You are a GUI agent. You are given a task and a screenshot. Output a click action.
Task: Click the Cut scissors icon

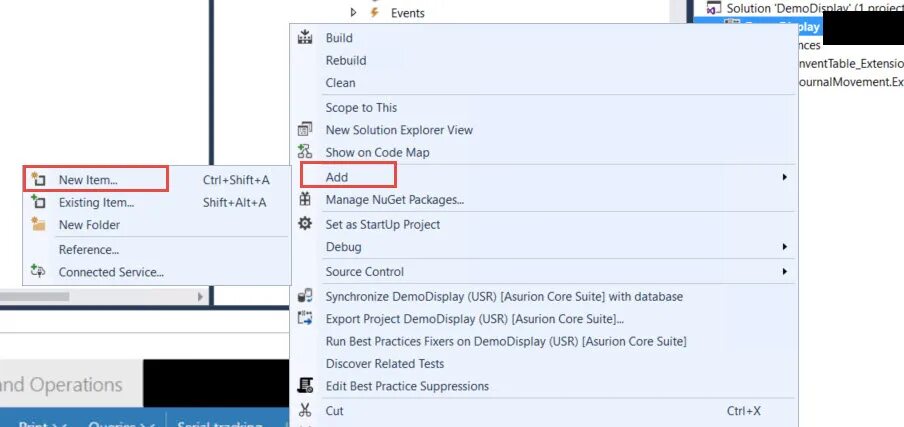click(x=306, y=410)
